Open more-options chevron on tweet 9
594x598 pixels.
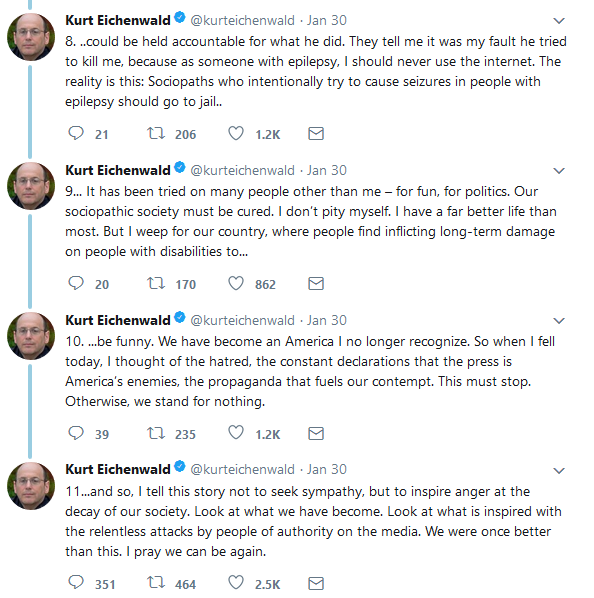pos(559,170)
